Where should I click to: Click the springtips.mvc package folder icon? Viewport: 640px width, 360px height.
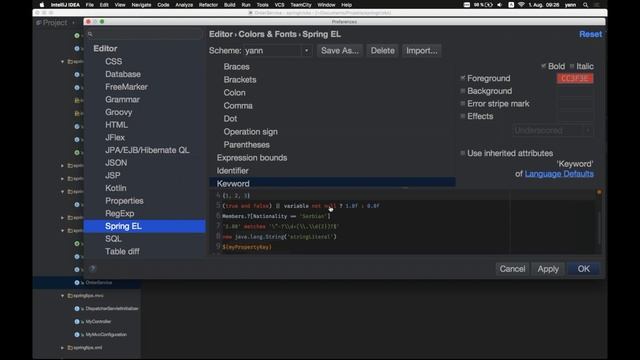pos(70,296)
